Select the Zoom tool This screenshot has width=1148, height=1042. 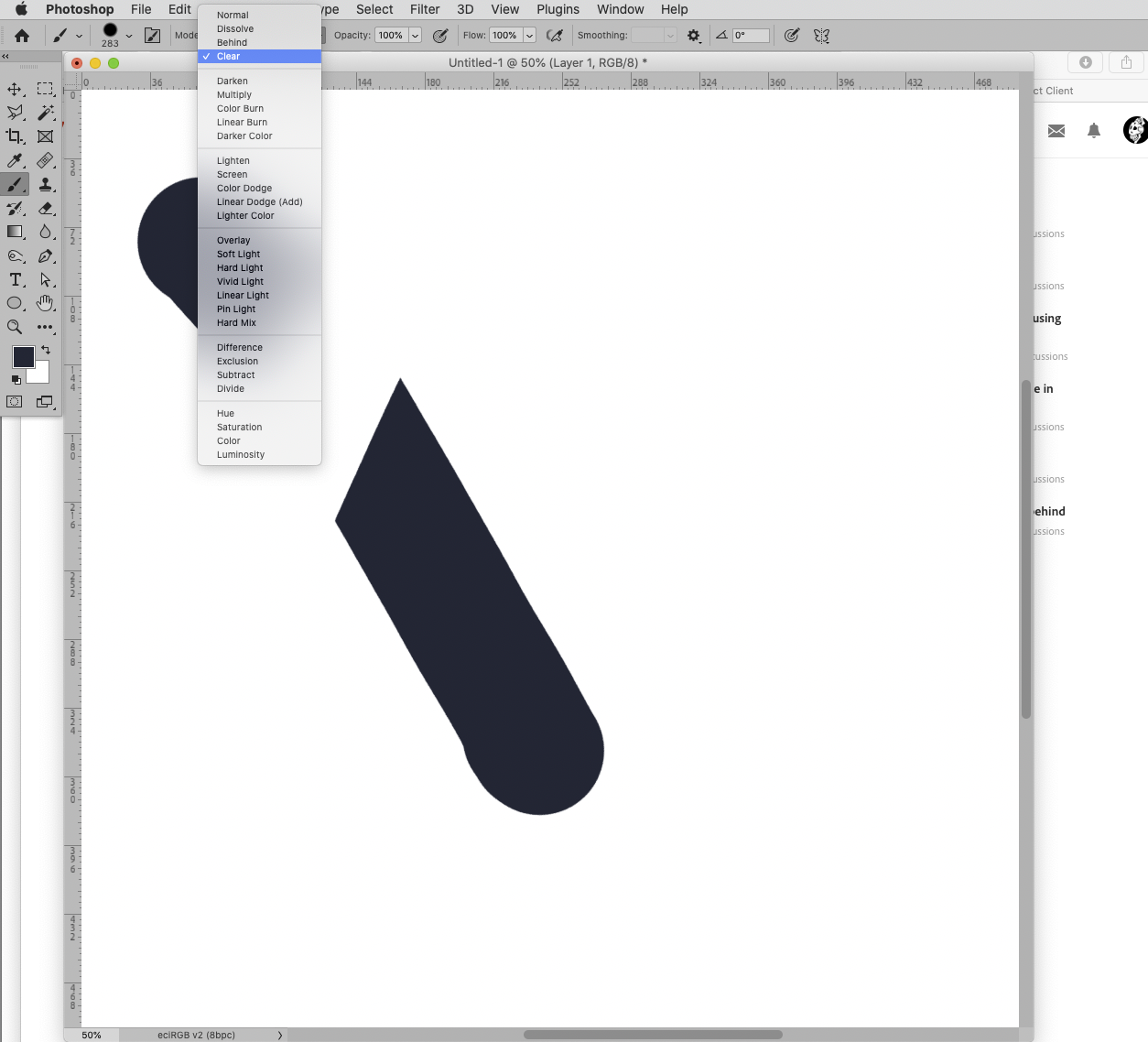pos(14,327)
